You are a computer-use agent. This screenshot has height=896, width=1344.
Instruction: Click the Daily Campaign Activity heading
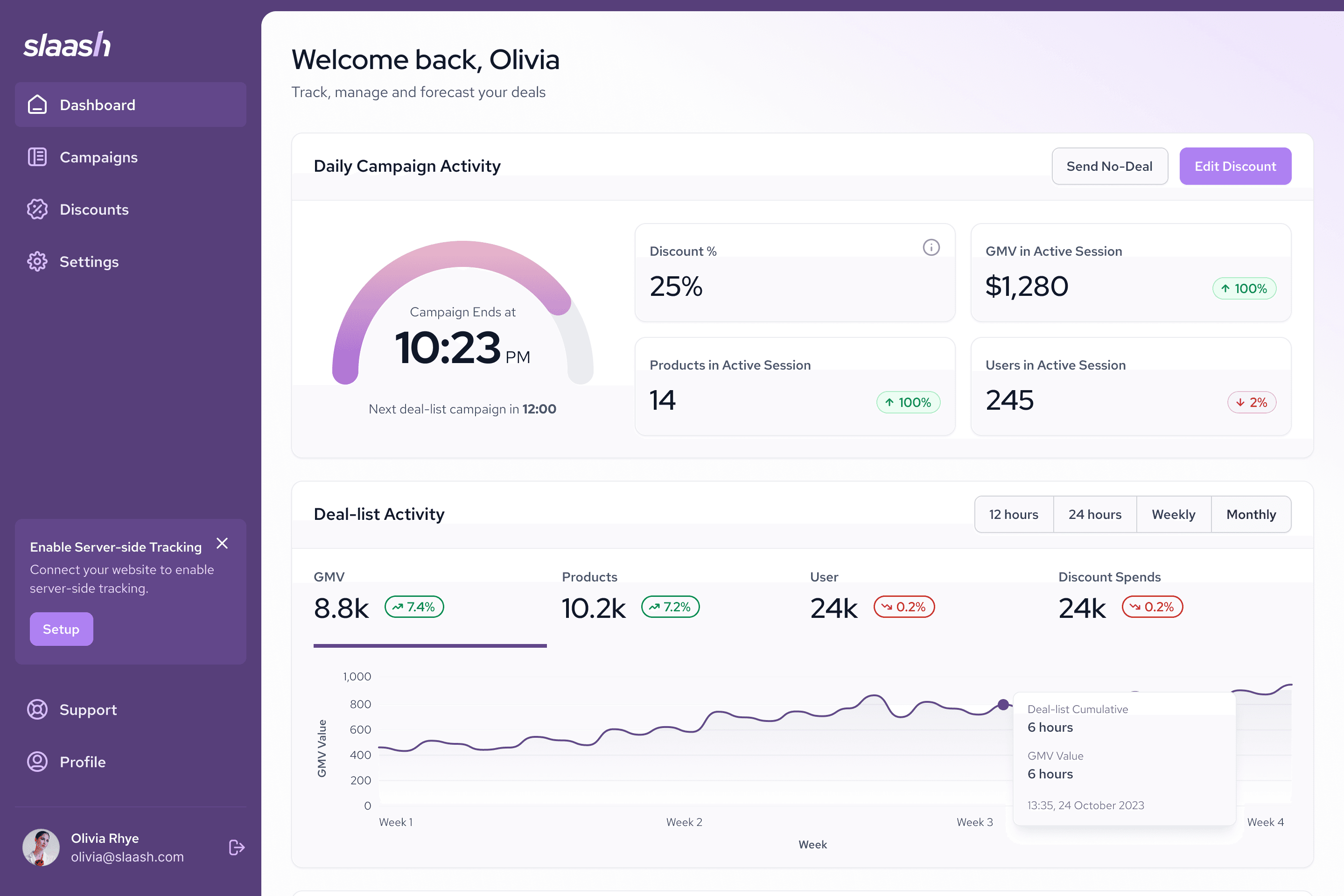point(407,166)
